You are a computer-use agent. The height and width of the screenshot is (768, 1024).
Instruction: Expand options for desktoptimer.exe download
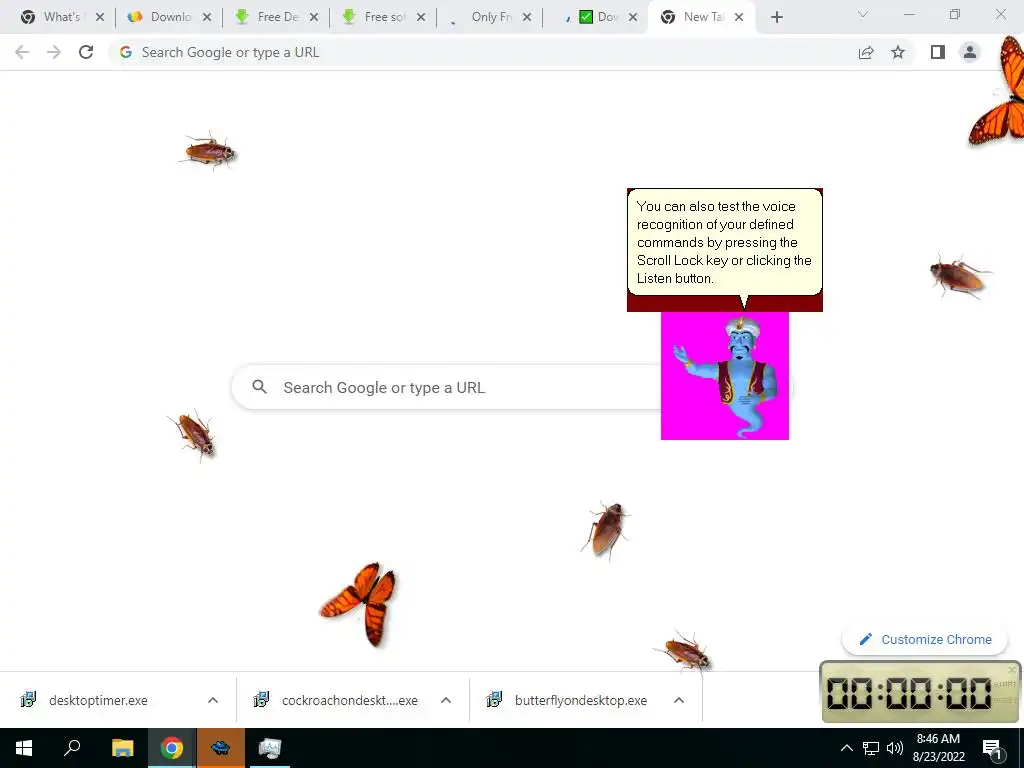[x=213, y=700]
